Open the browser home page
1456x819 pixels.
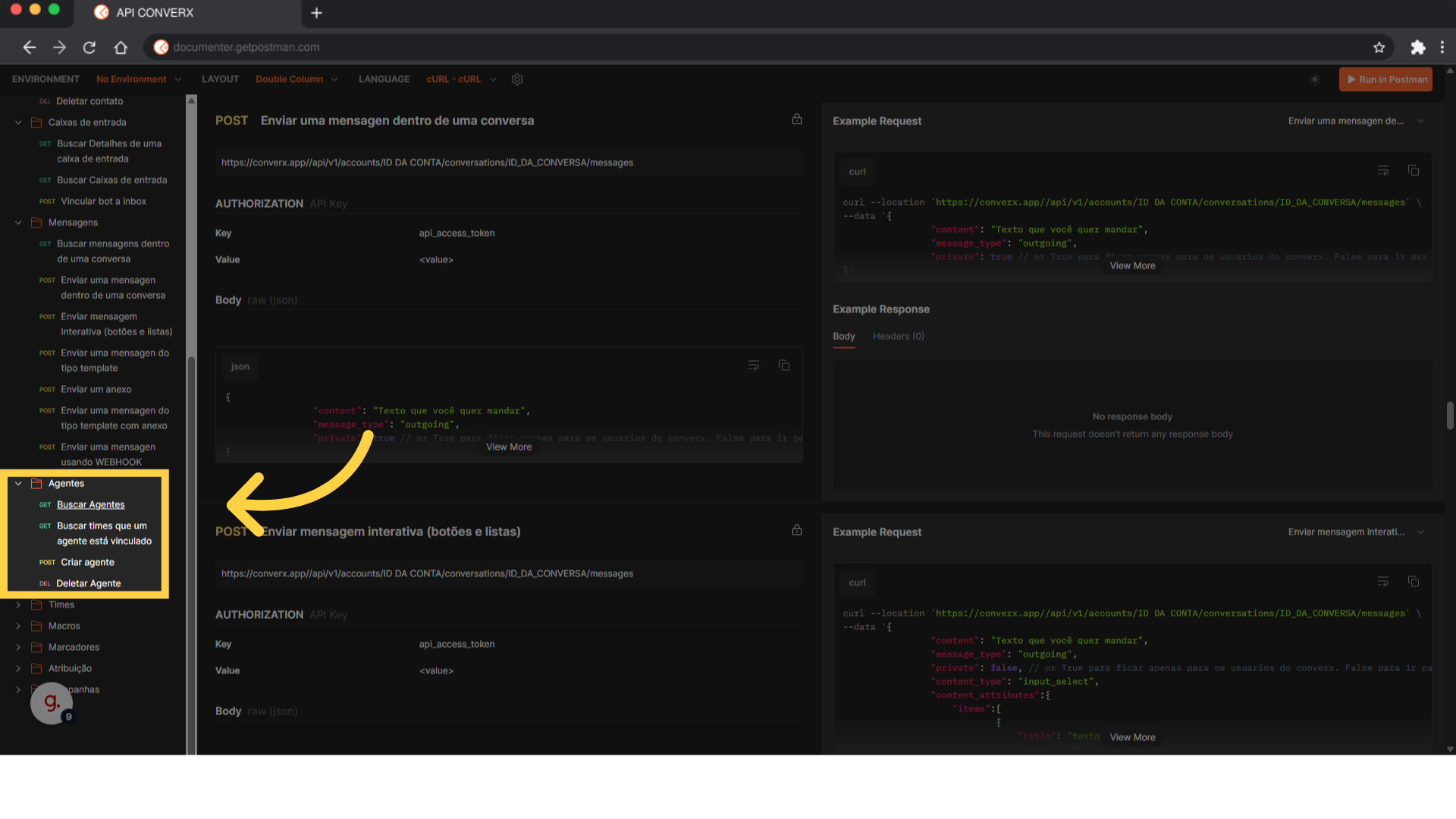pos(121,47)
